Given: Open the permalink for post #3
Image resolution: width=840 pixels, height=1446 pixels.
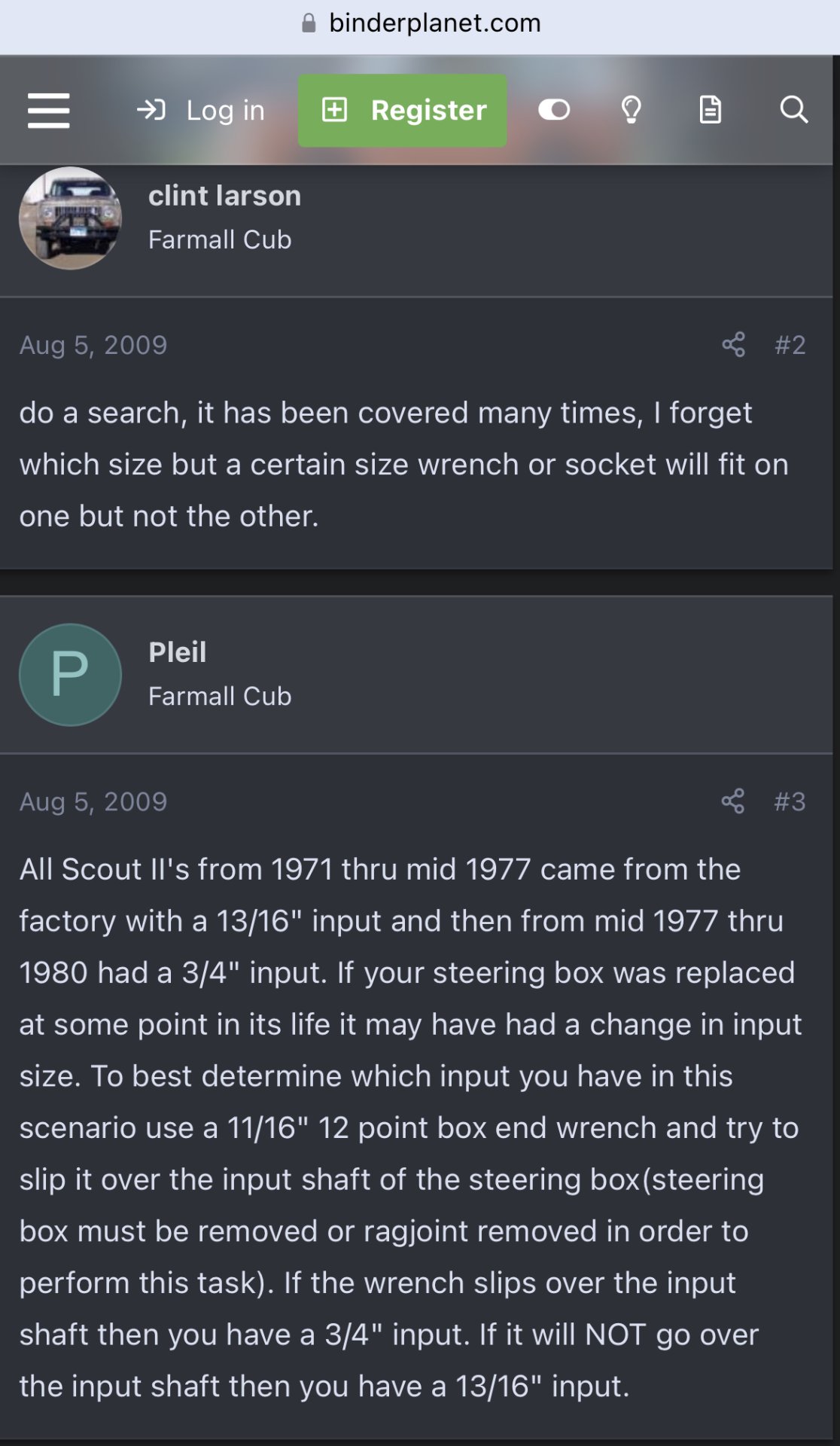Looking at the screenshot, I should [790, 801].
